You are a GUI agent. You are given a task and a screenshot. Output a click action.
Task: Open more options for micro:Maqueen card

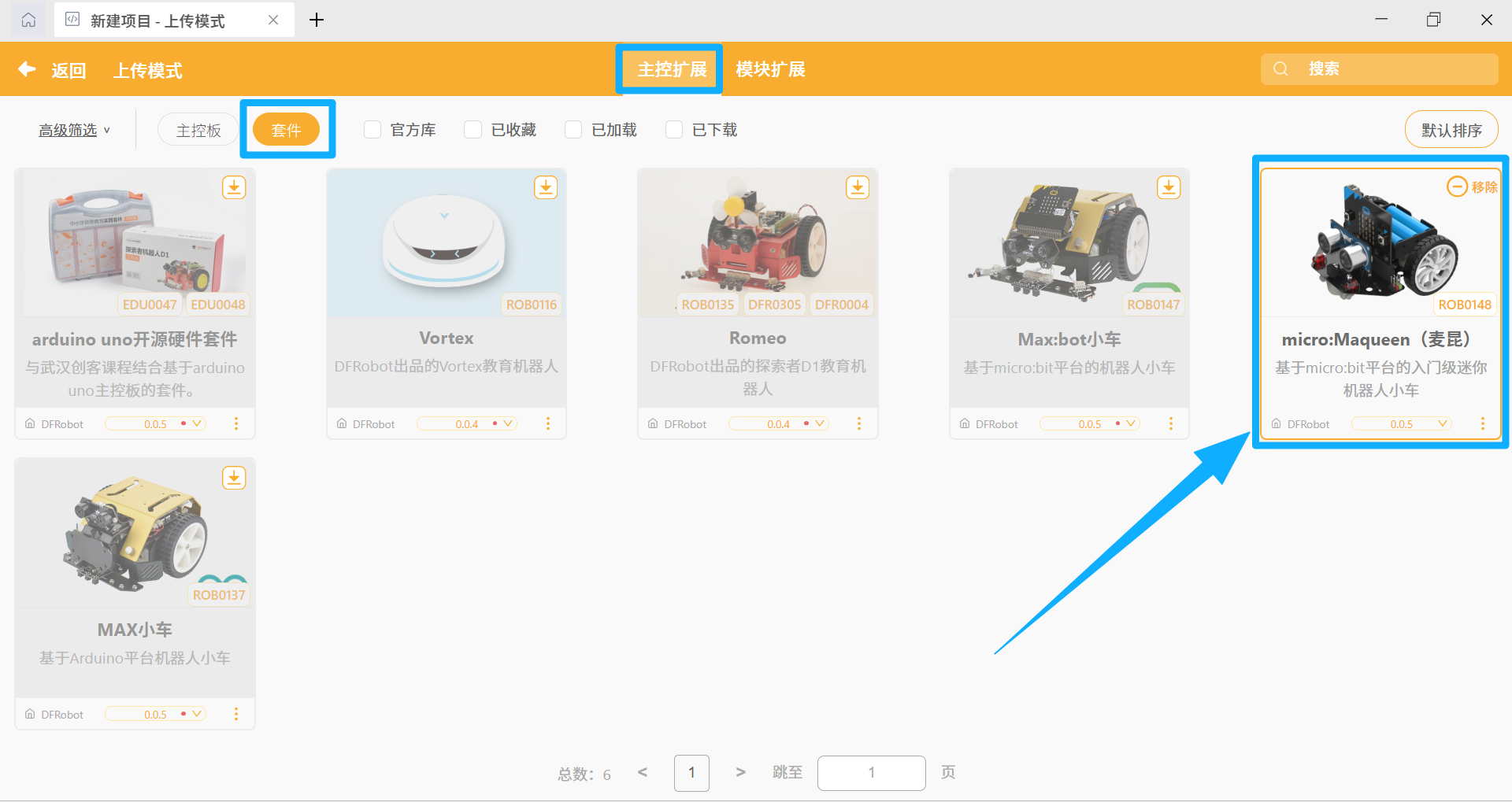pos(1483,423)
